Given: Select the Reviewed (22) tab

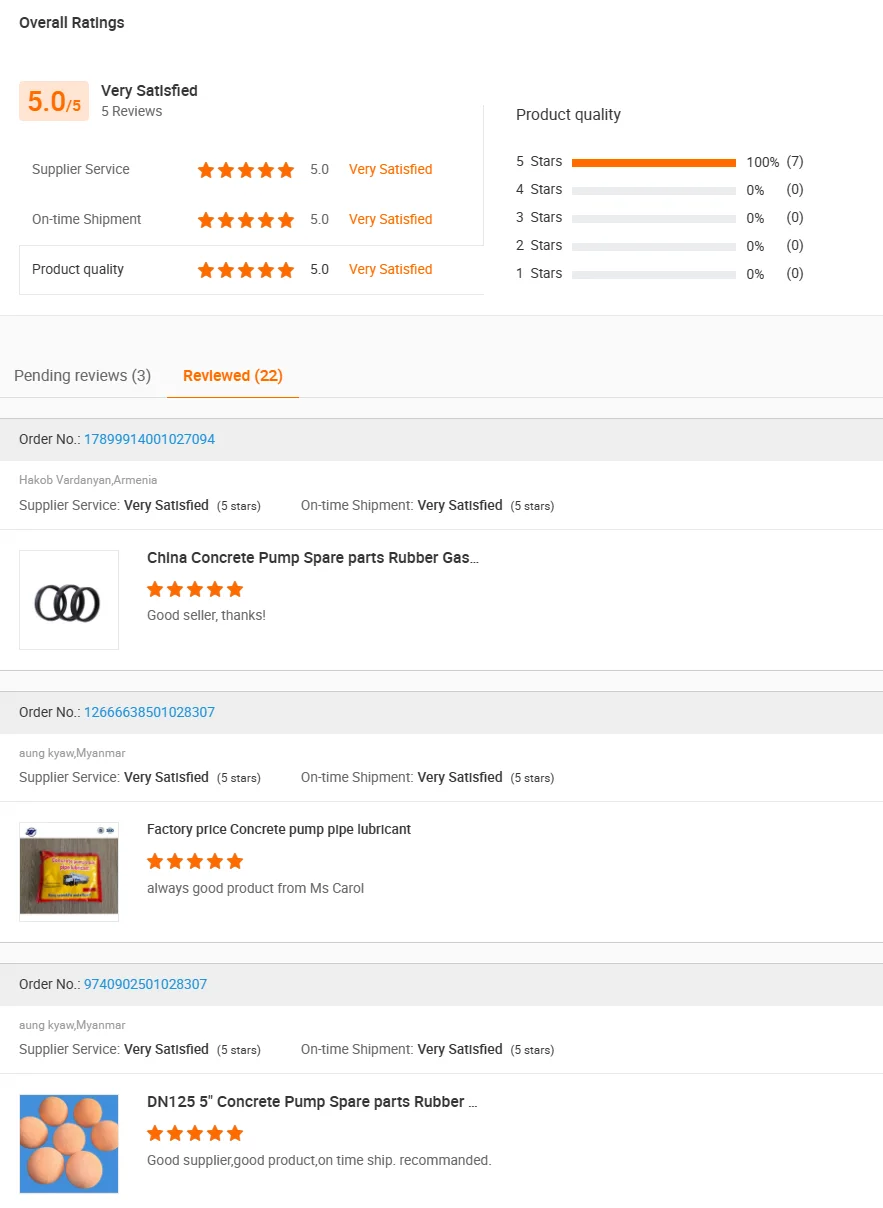Looking at the screenshot, I should (233, 376).
